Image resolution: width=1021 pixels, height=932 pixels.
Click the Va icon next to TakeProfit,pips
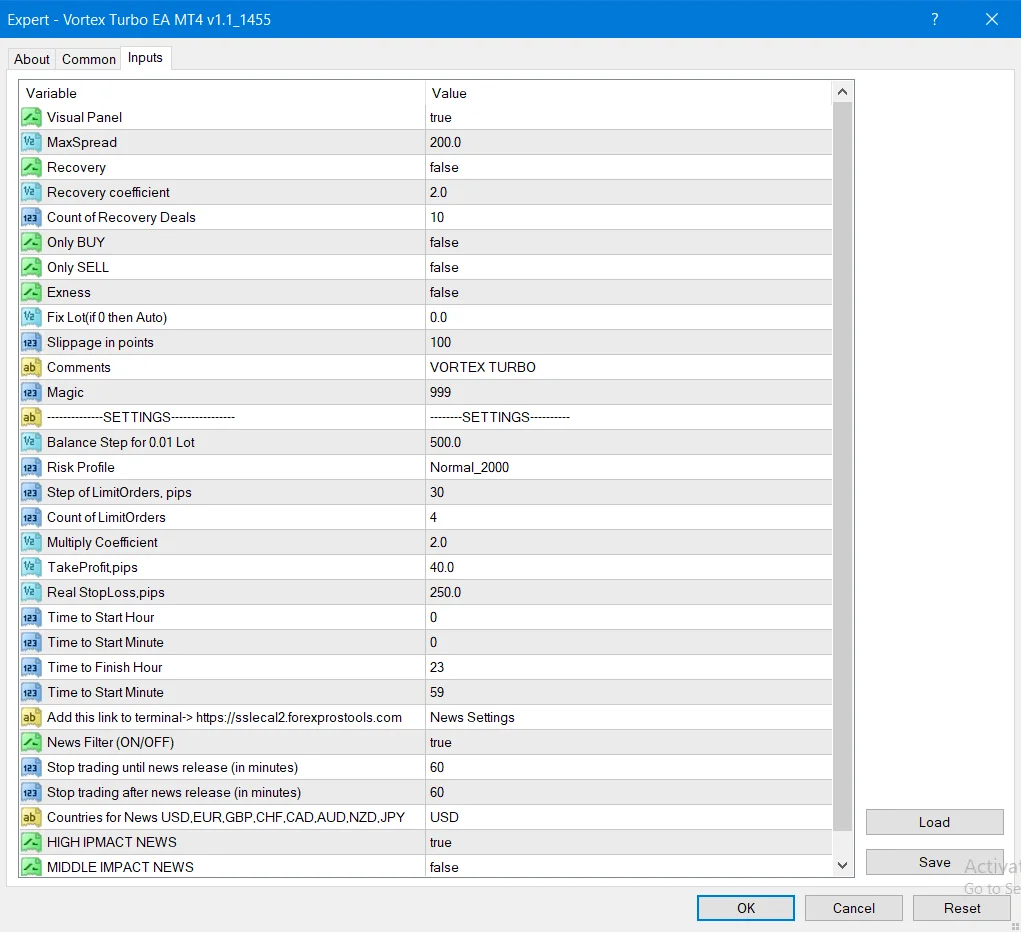[x=31, y=567]
